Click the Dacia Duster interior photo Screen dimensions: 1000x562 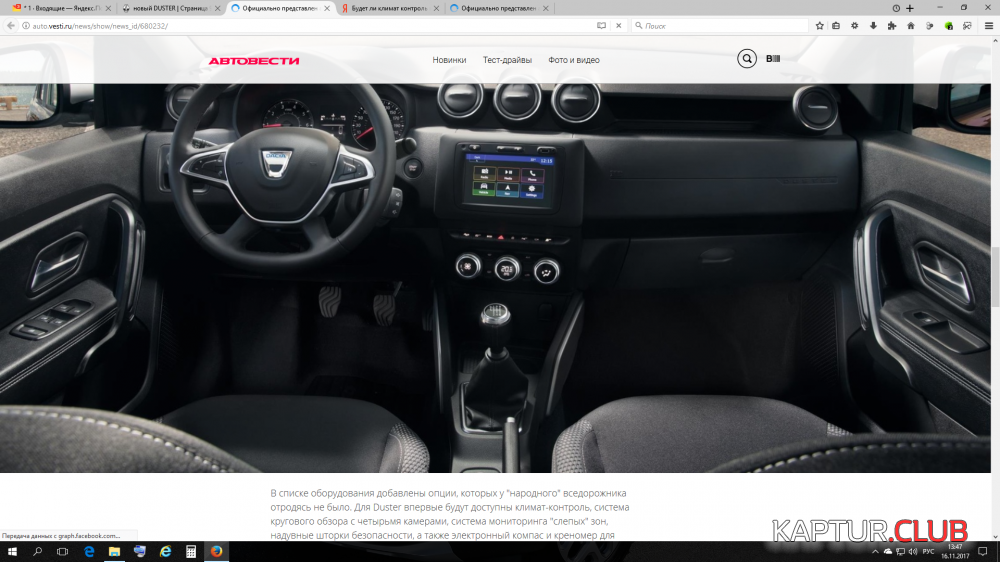point(500,280)
